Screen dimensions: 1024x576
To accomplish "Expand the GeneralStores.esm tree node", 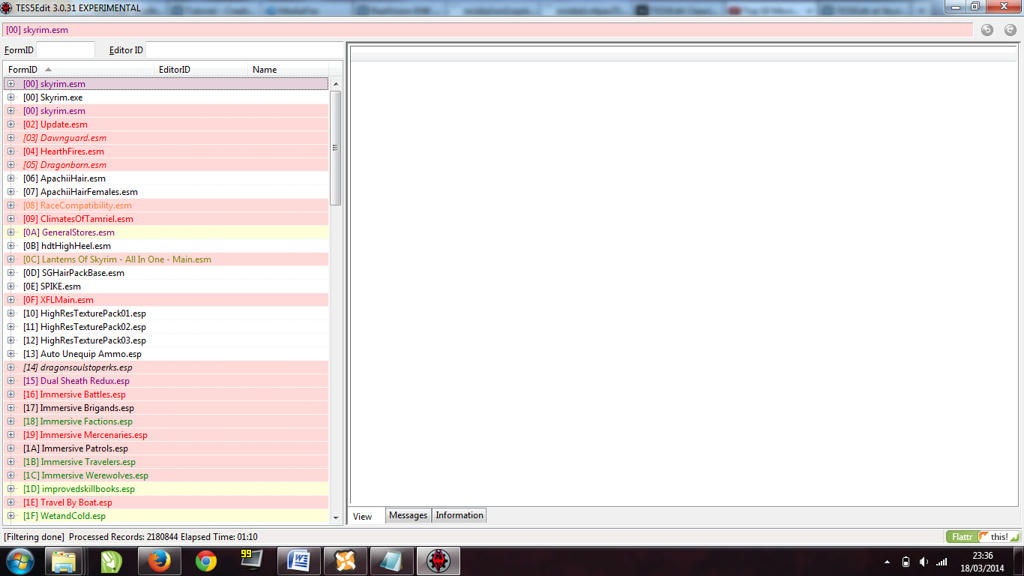I will [x=11, y=232].
